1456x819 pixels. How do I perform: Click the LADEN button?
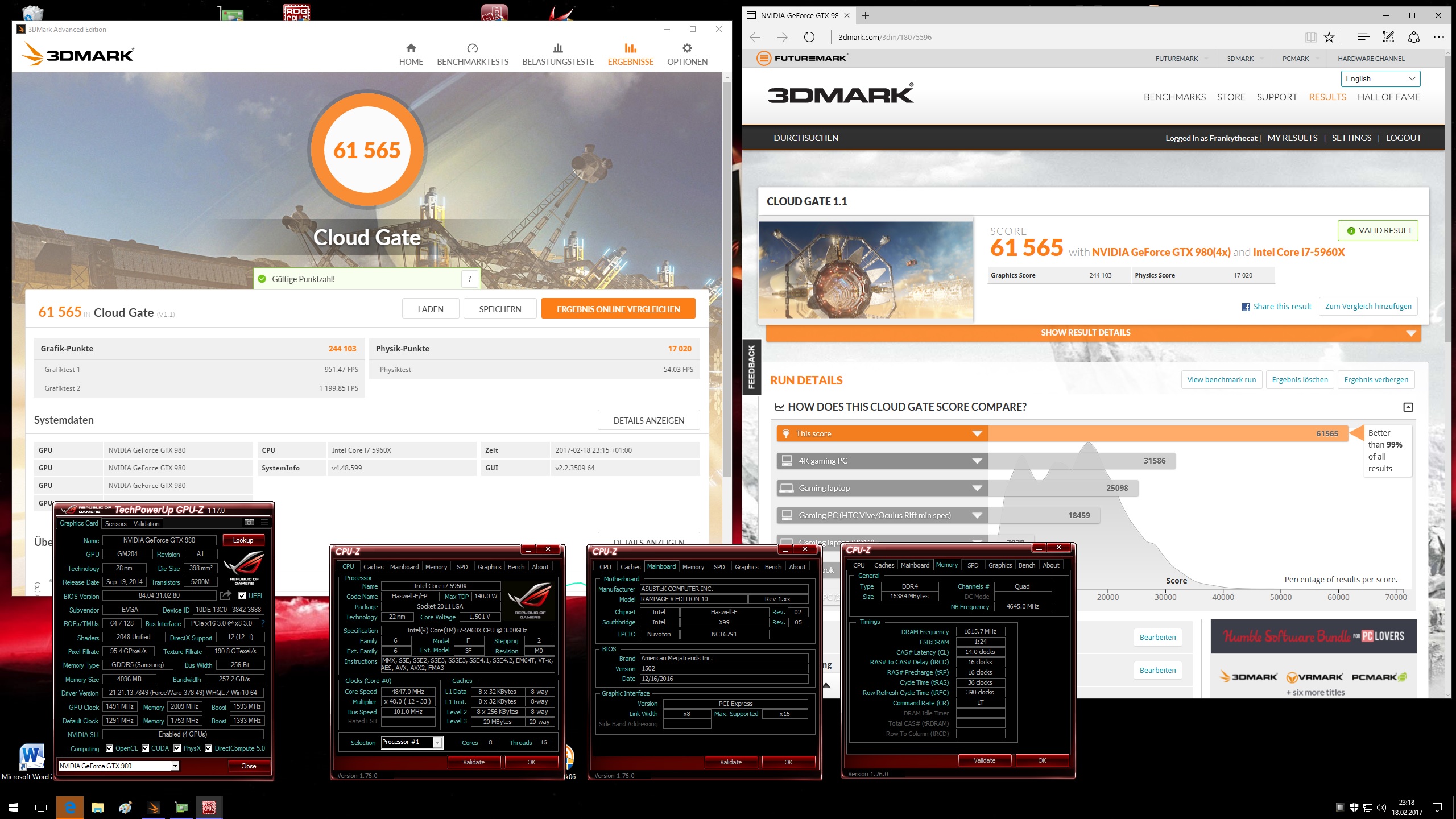(431, 309)
